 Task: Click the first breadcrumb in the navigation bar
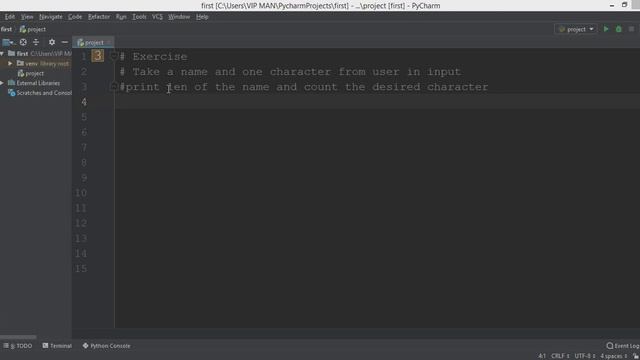[6, 29]
